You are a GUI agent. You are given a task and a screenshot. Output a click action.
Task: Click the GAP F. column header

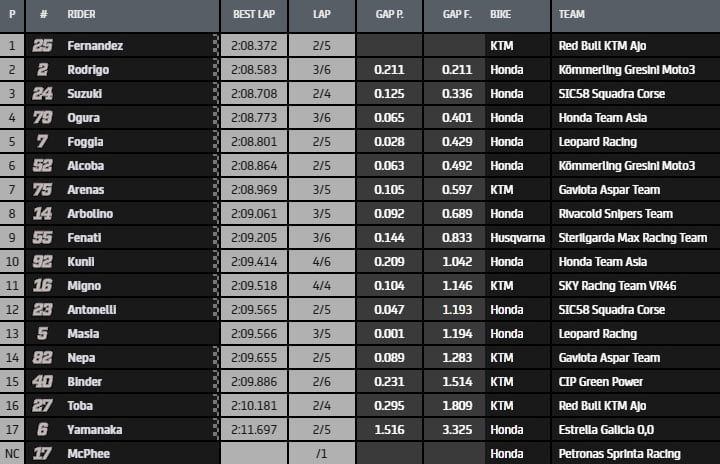[x=457, y=15]
